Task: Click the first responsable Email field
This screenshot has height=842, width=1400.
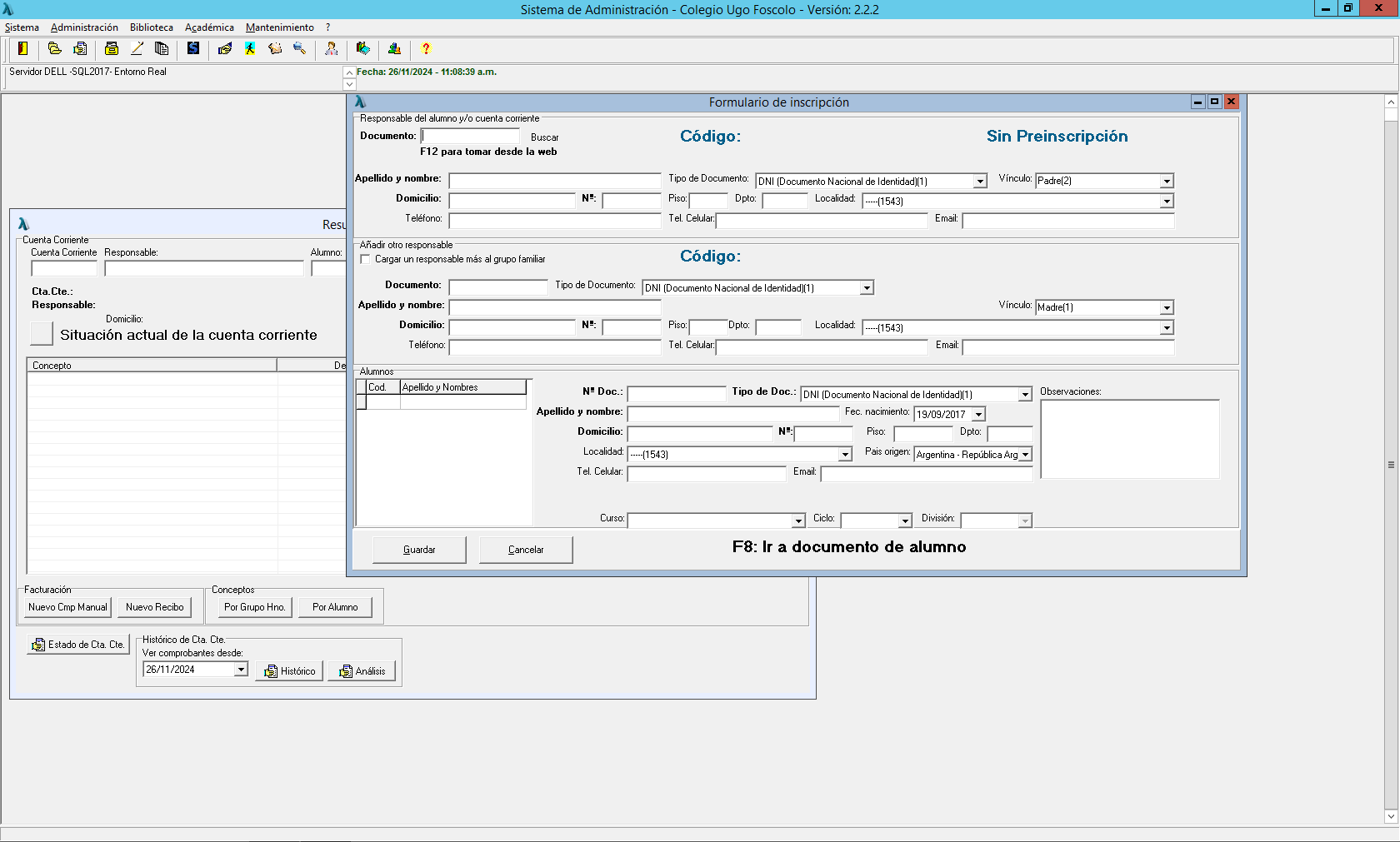Action: [x=1068, y=221]
